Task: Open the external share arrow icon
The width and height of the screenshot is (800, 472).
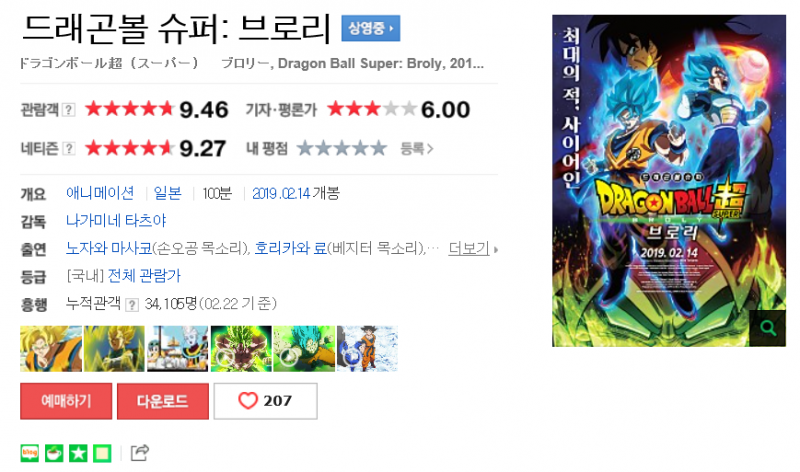Action: [x=139, y=453]
